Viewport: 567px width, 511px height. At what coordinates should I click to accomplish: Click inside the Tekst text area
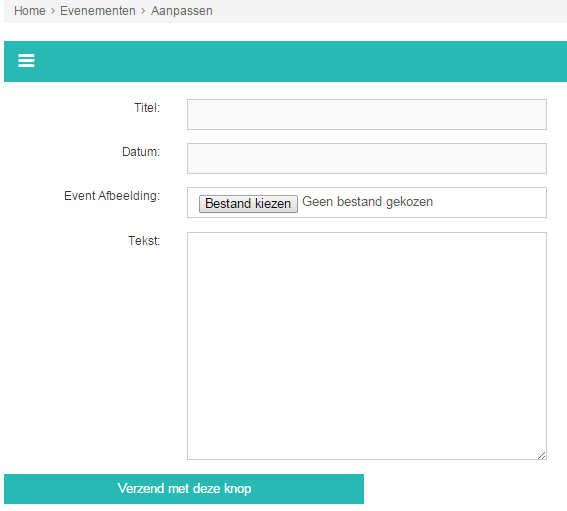click(x=367, y=346)
